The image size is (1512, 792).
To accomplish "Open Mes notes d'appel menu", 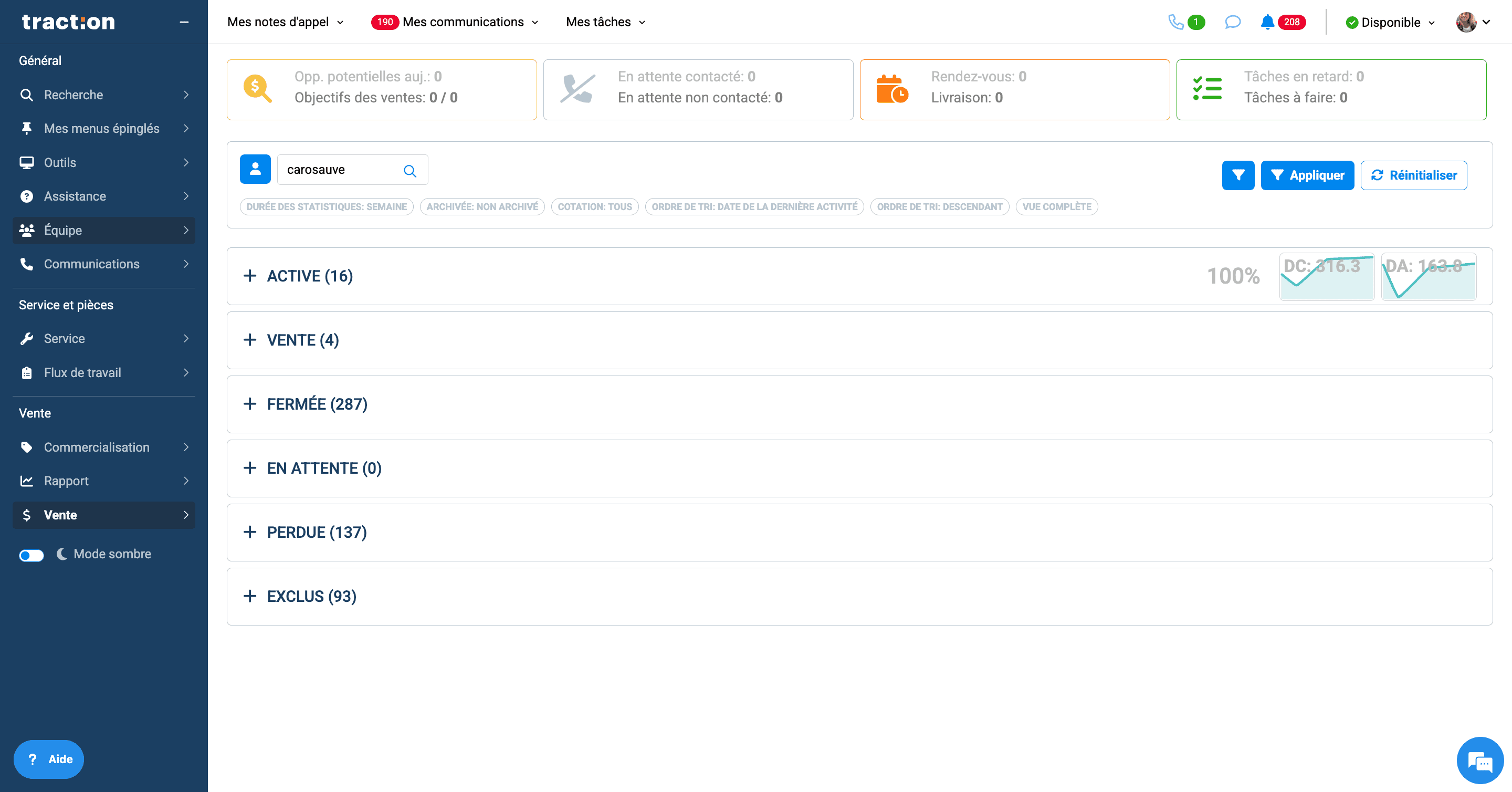I will coord(285,22).
